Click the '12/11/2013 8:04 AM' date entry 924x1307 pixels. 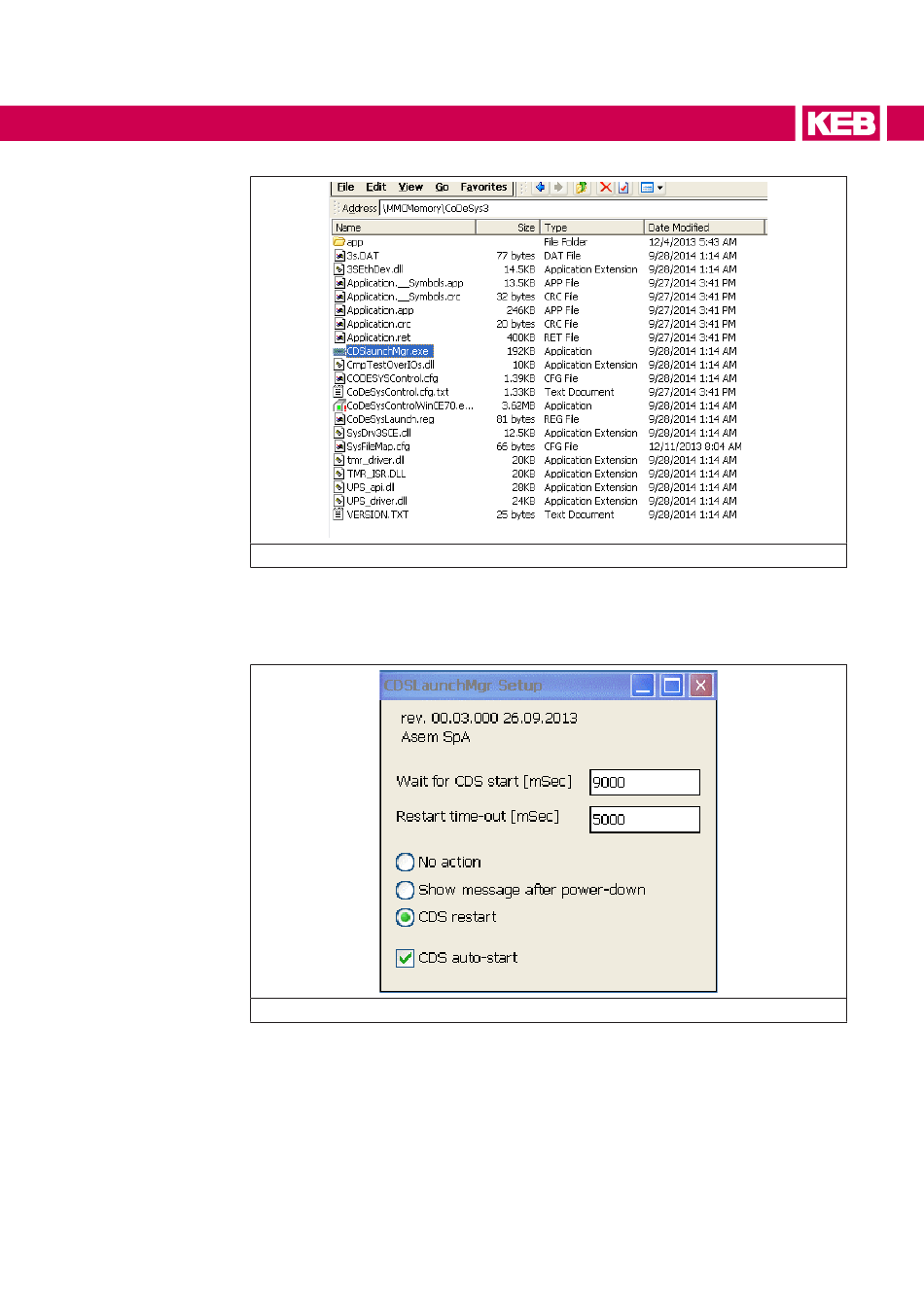[695, 446]
